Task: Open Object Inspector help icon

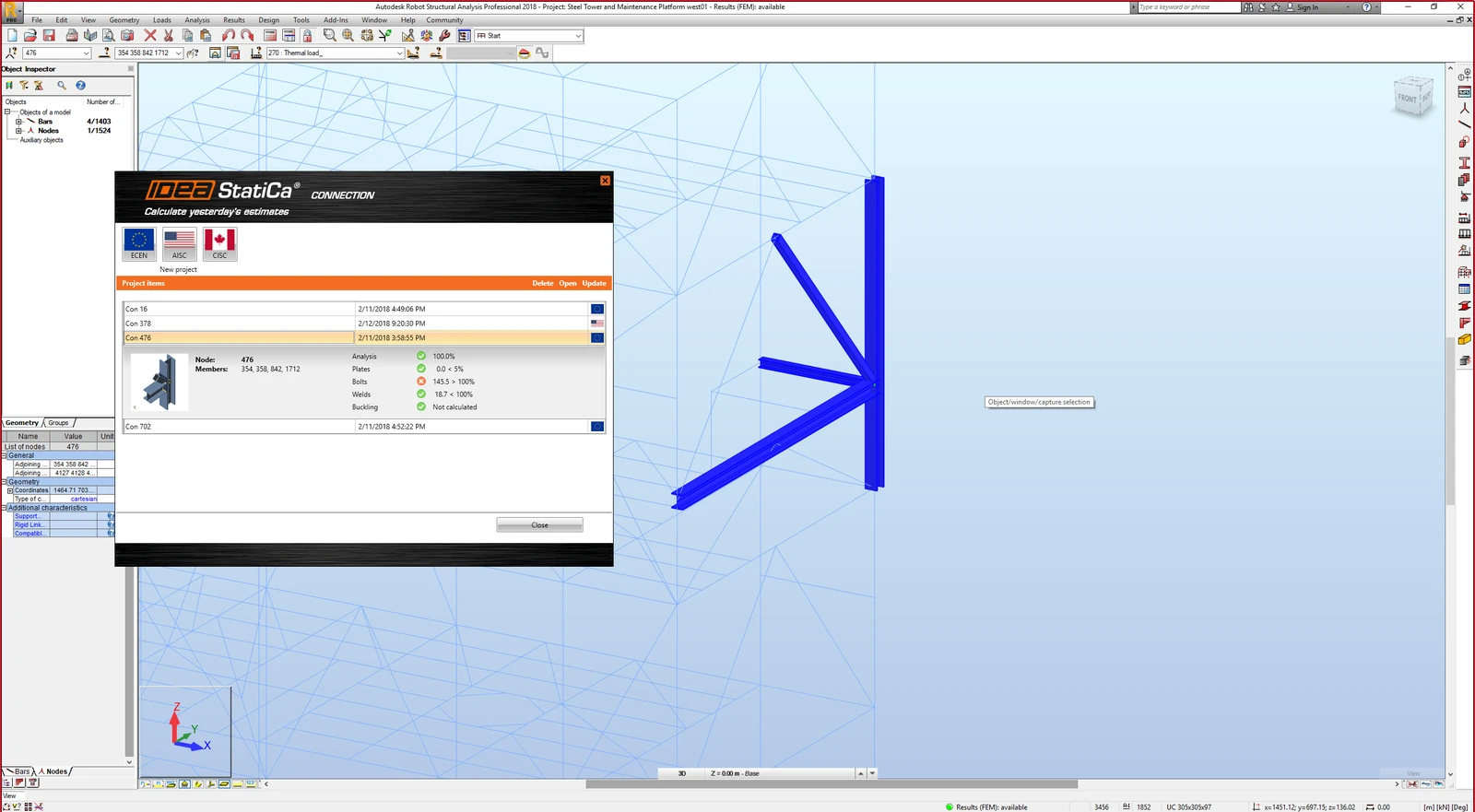Action: click(x=80, y=86)
